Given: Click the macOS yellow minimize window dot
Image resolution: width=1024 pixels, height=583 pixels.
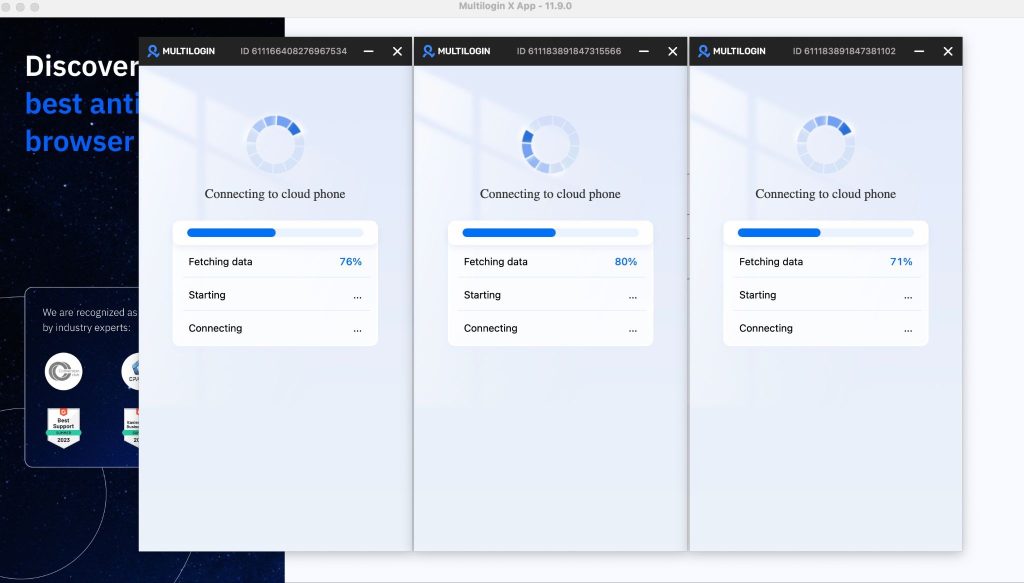Looking at the screenshot, I should 20,7.
